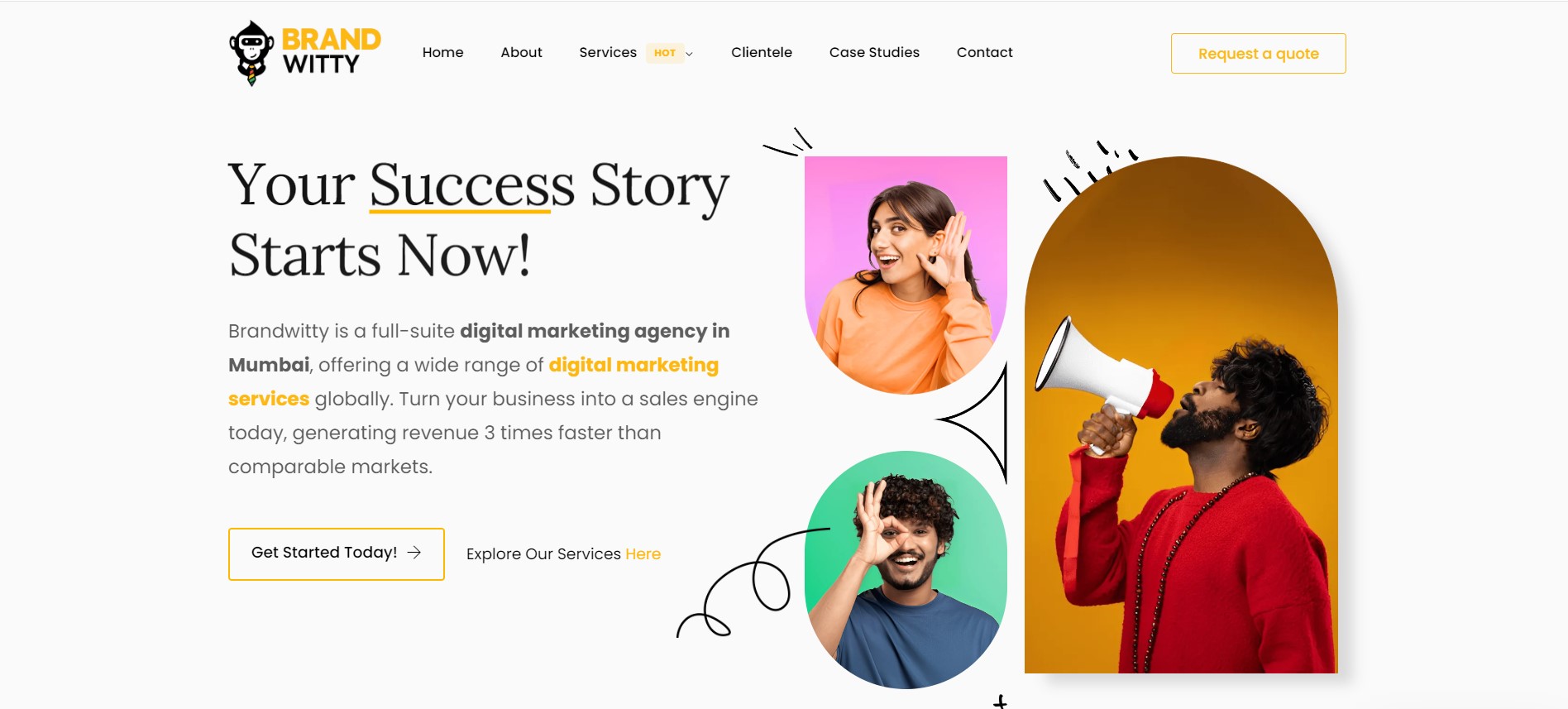Screen dimensions: 1568x709
Task: Follow the Here link to explore services
Action: [x=643, y=554]
